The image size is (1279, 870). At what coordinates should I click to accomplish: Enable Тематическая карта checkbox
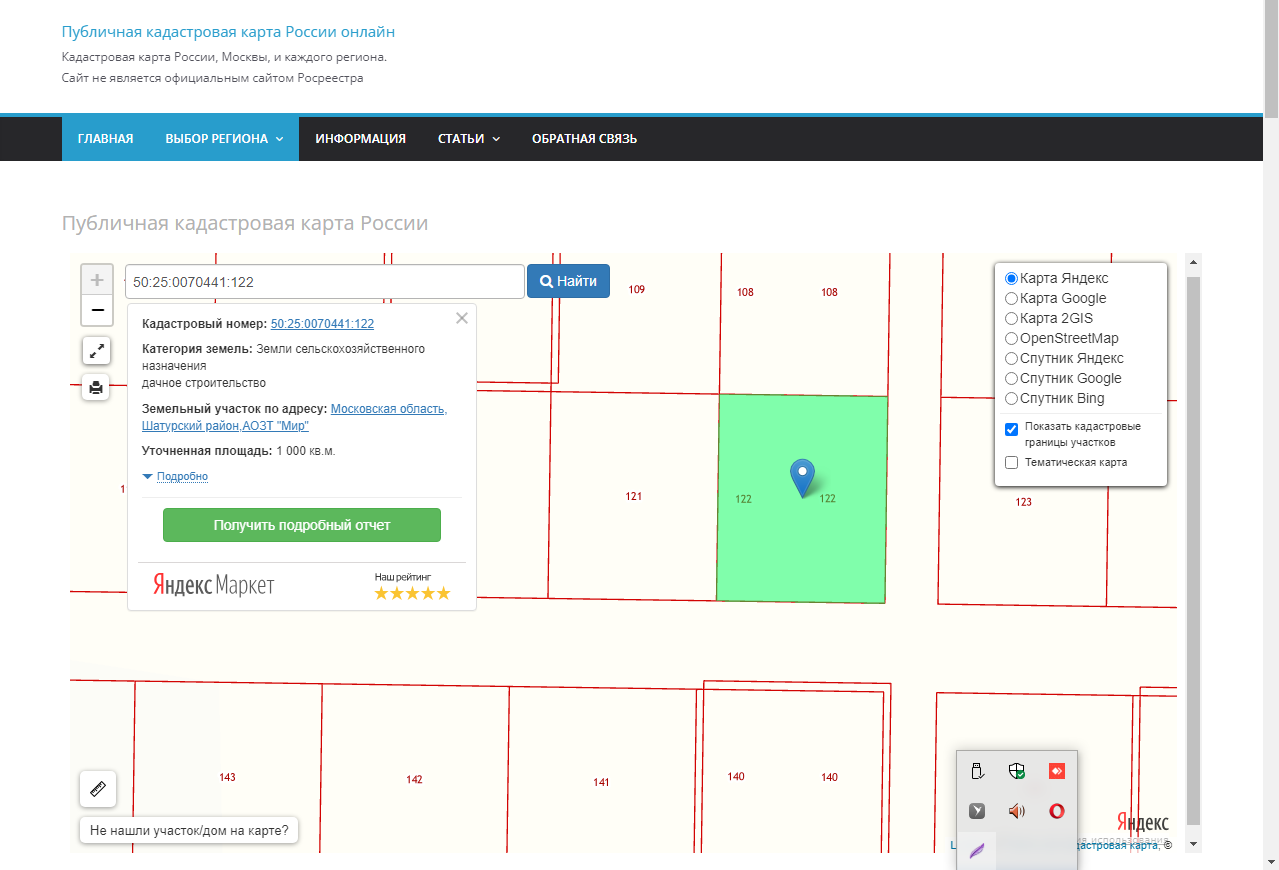(1011, 462)
